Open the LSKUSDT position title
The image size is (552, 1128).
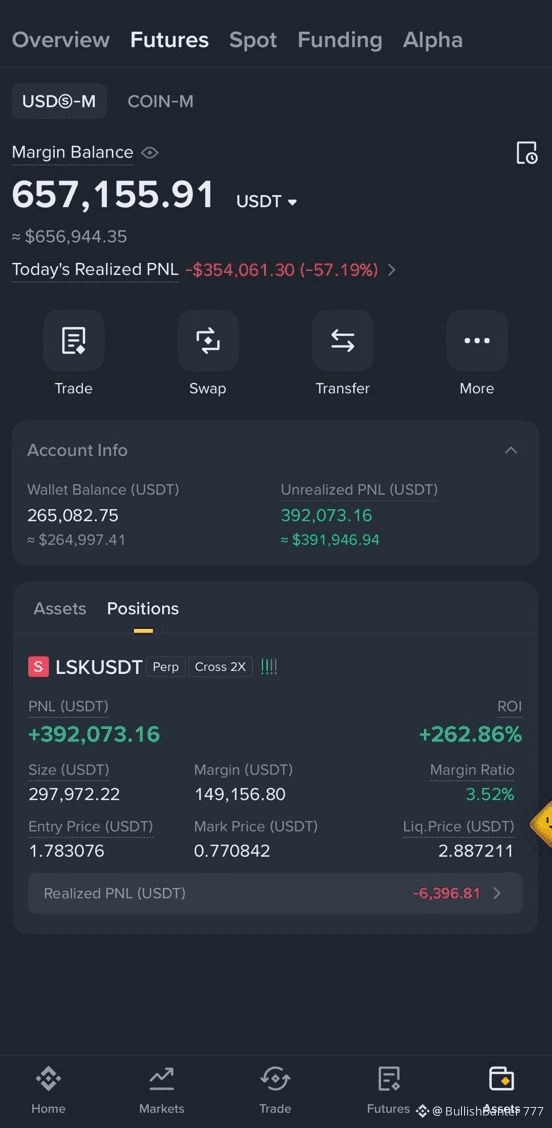99,668
